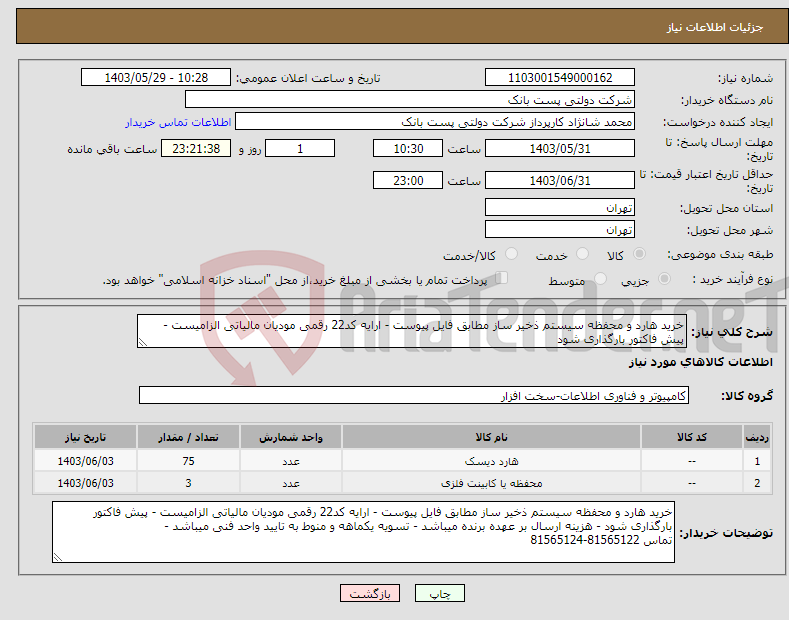Click the اطلاعات کالاهای مورد نیاز section heading
This screenshot has height=620, width=789.
[700, 362]
